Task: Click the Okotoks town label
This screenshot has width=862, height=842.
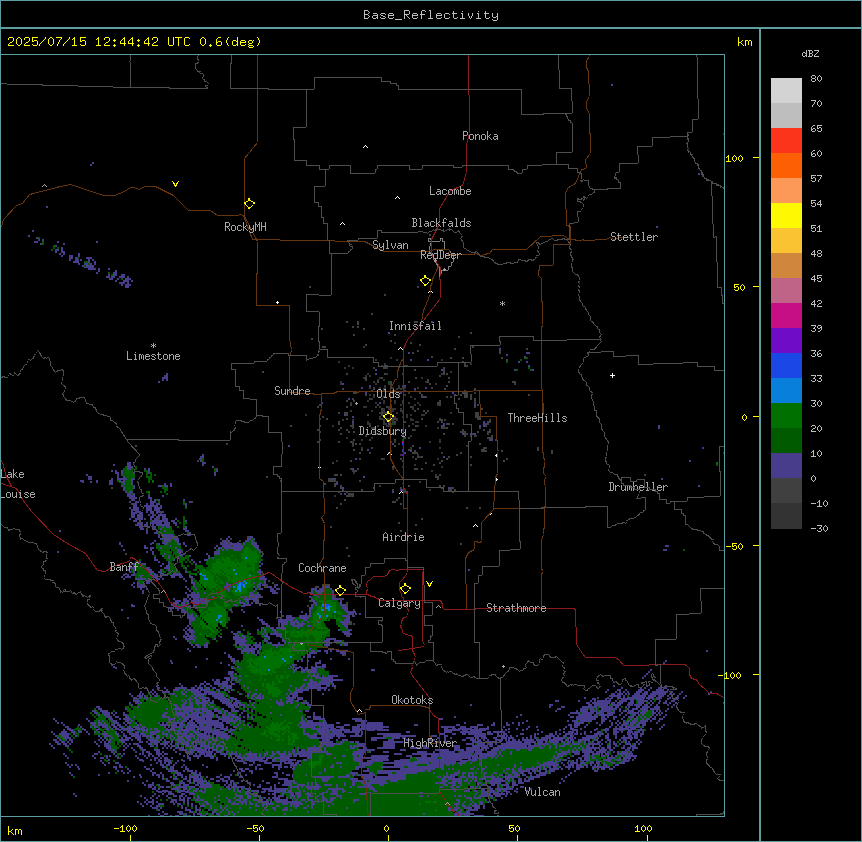Action: 412,700
